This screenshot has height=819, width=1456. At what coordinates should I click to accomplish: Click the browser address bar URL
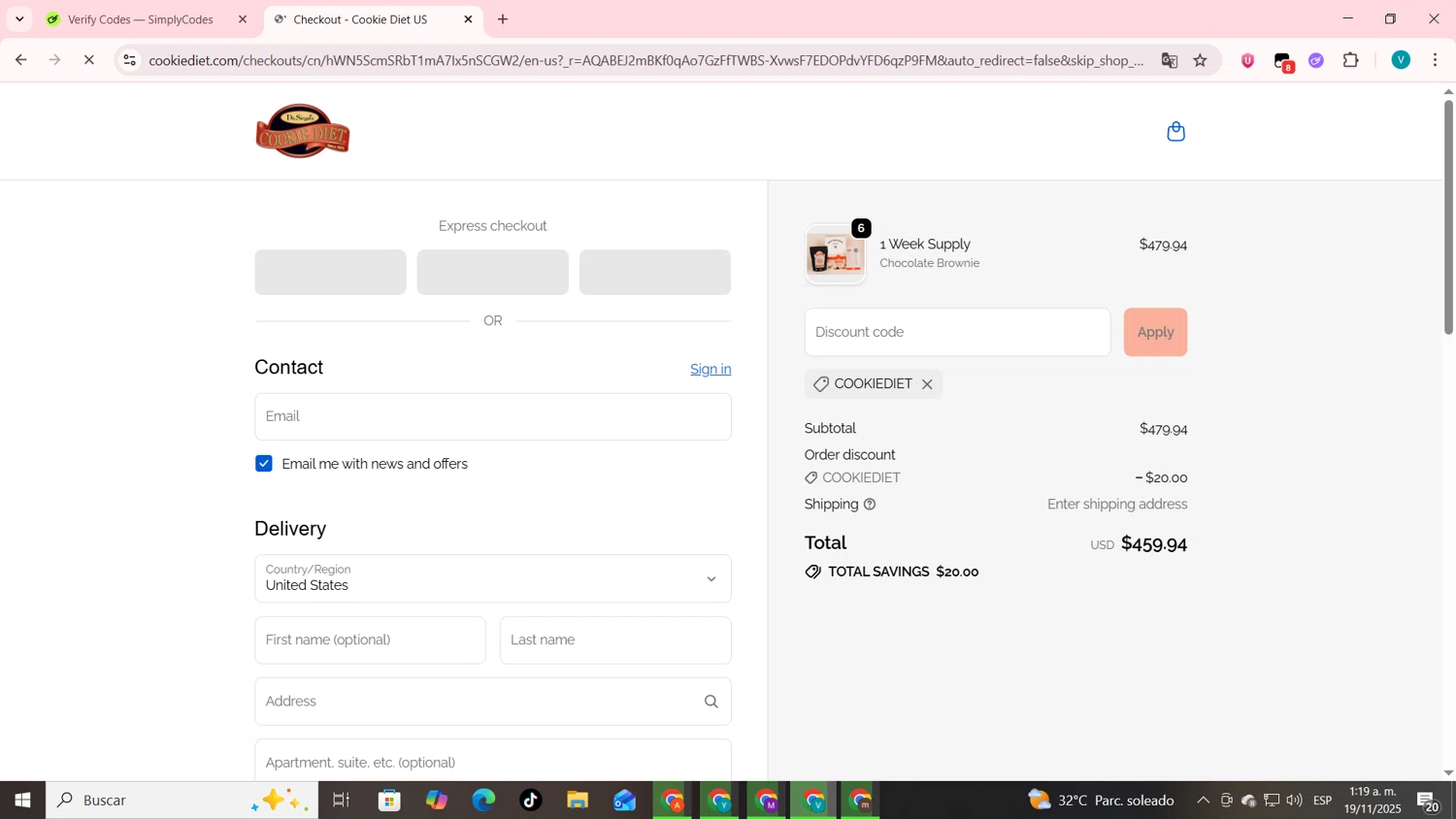[x=645, y=60]
